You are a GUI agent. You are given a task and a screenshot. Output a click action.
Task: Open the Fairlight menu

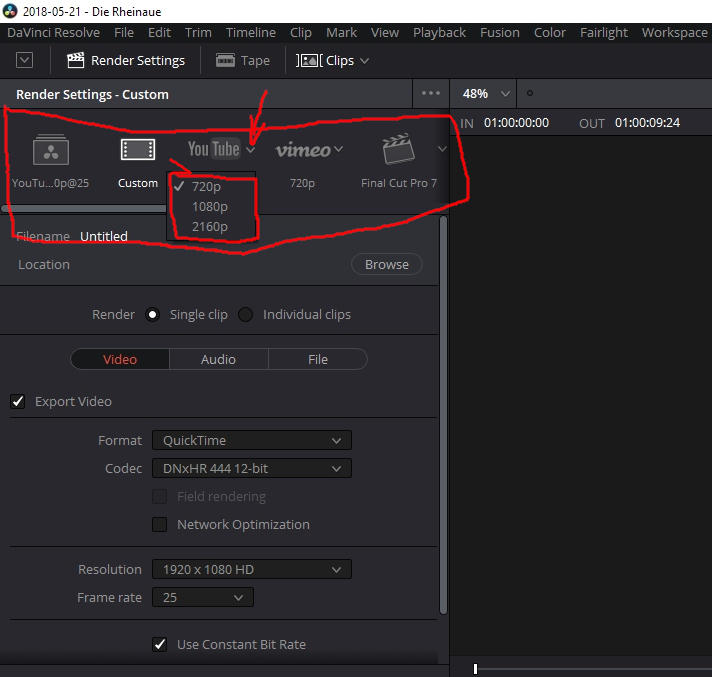click(x=604, y=33)
